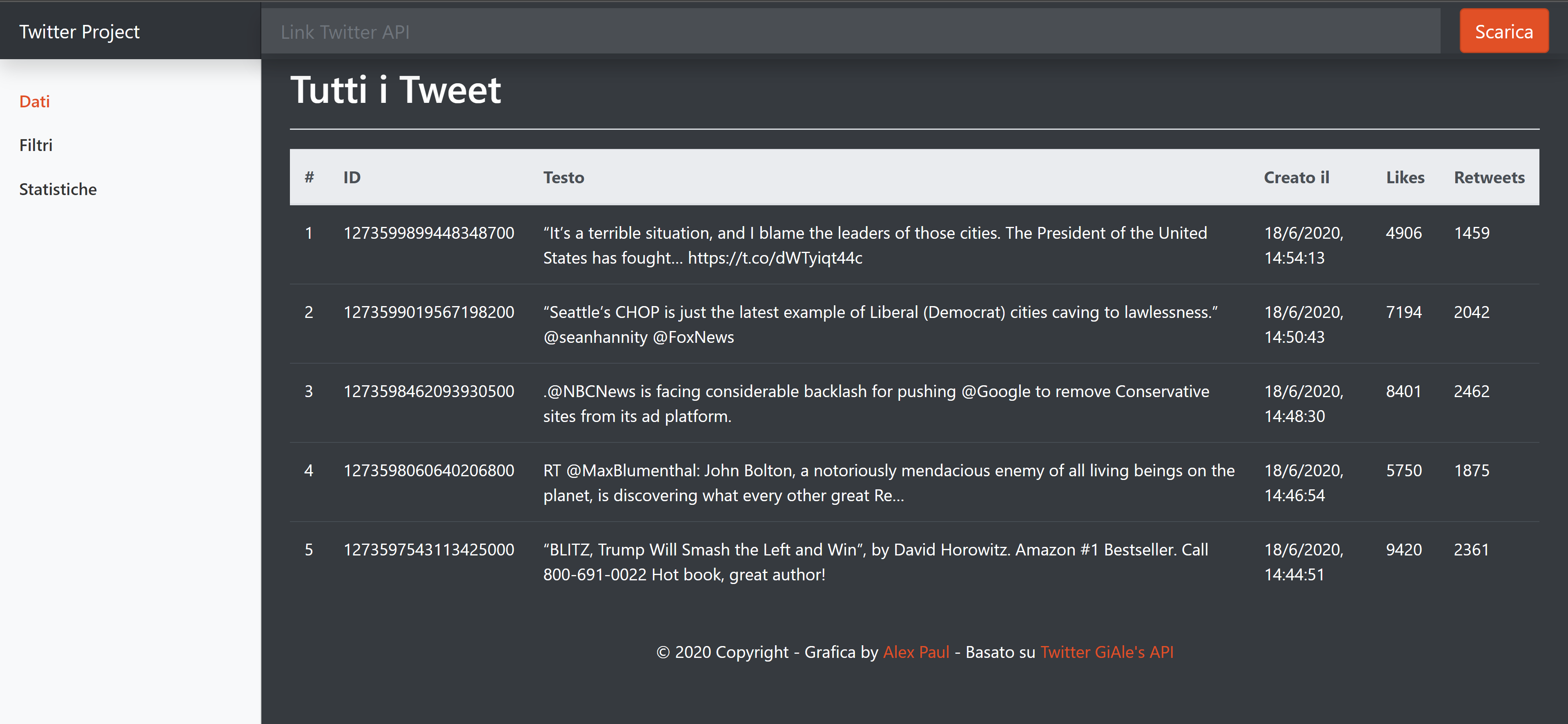Screen dimensions: 1568x724
Task: Go to Statistiche in the sidebar
Action: pos(58,189)
